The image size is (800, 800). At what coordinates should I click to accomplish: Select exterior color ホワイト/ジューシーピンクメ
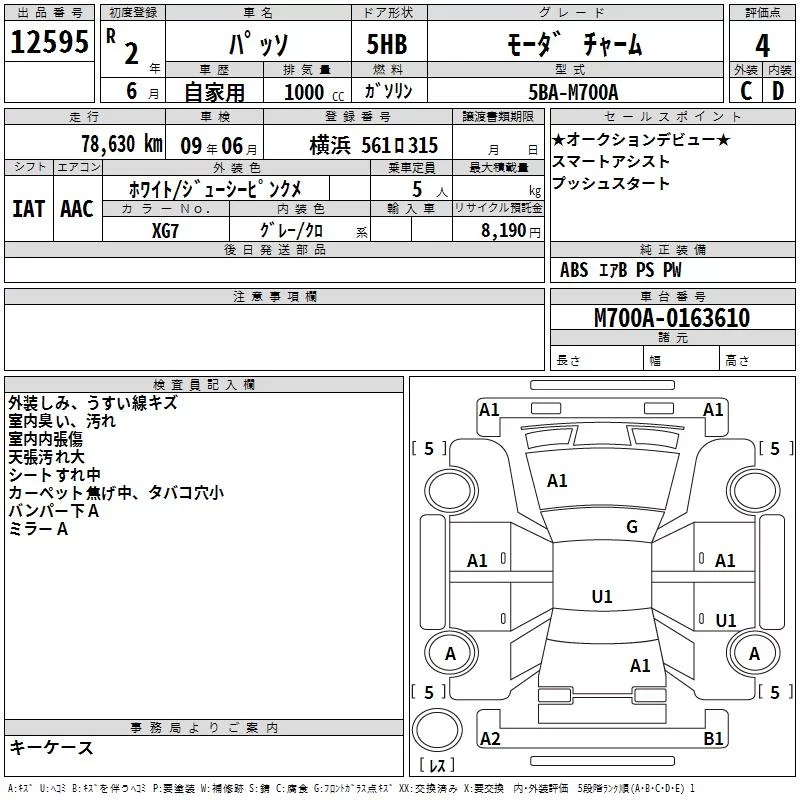click(215, 189)
